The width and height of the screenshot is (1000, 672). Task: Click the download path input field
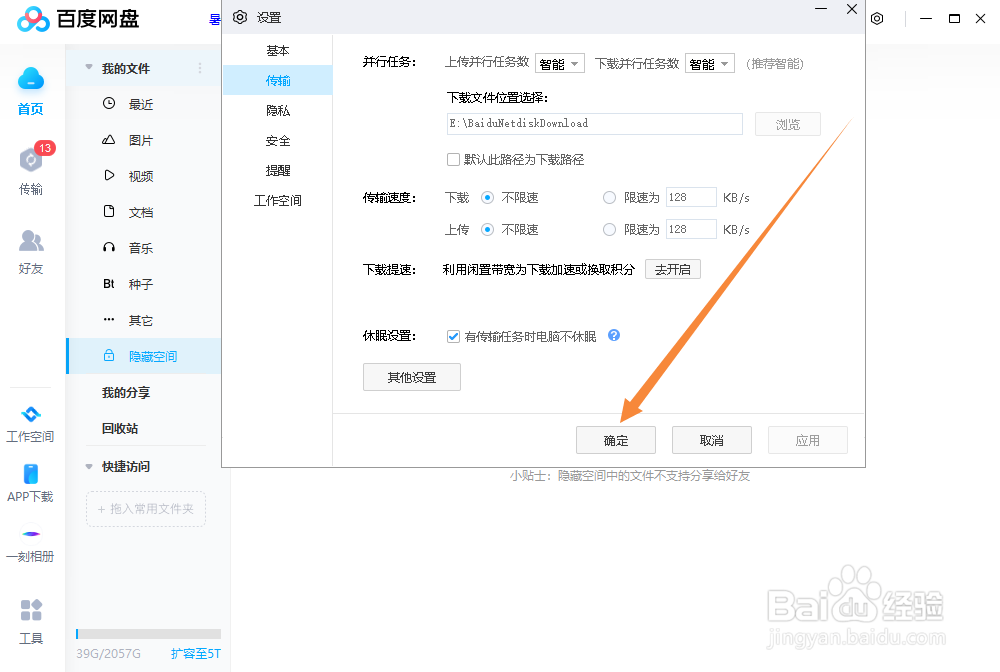point(594,123)
